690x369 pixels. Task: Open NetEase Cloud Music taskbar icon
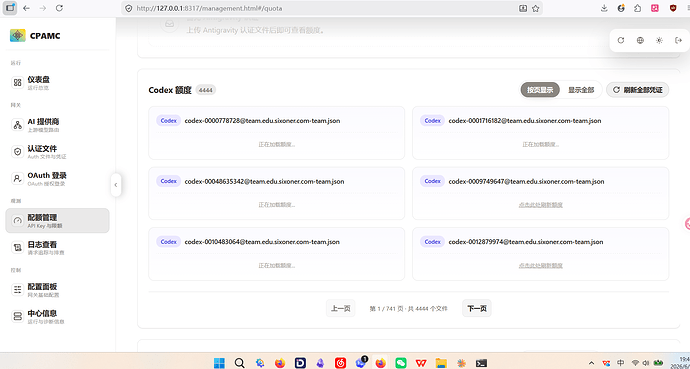[x=340, y=363]
